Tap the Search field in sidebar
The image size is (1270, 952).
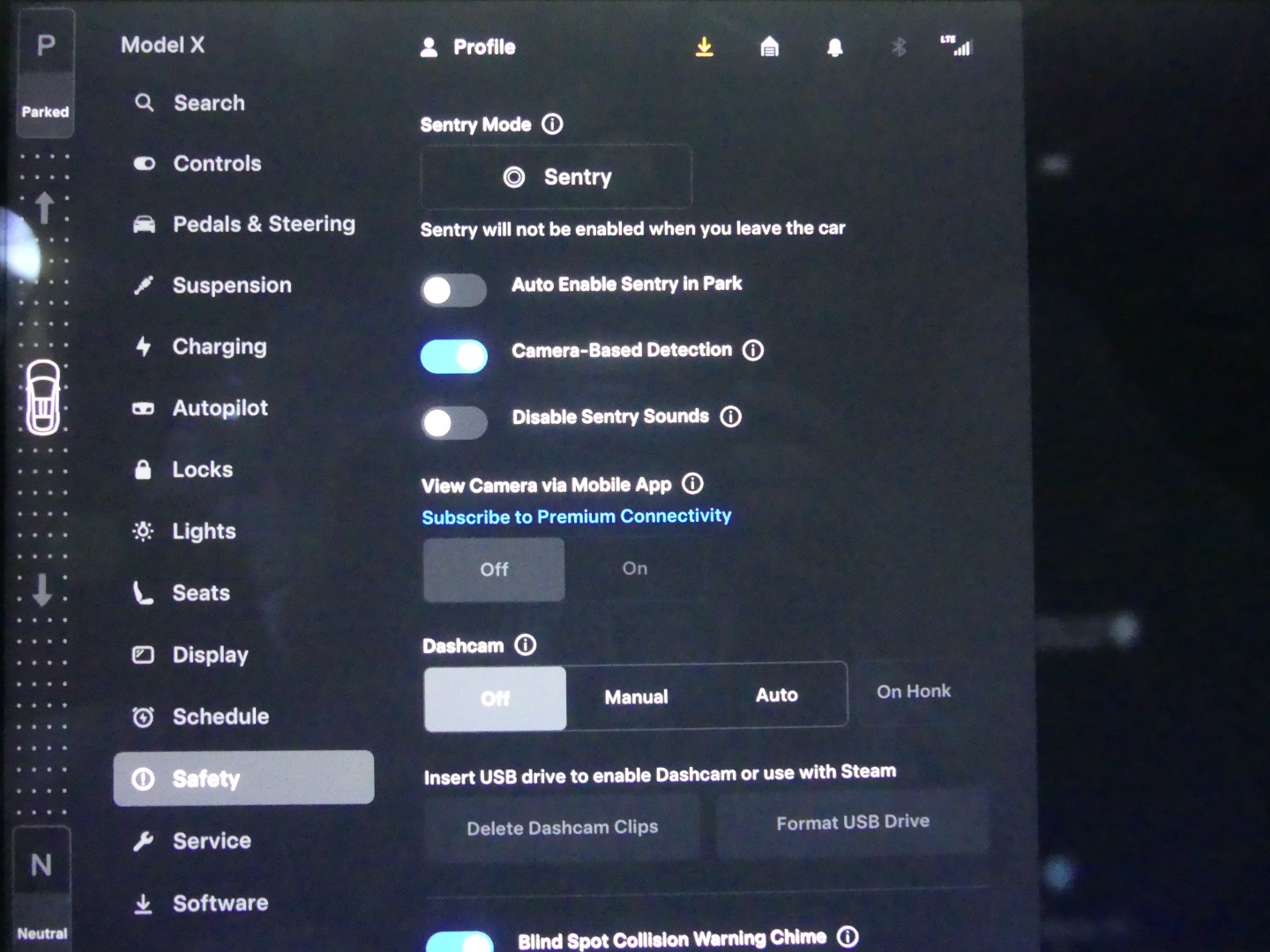coord(208,103)
